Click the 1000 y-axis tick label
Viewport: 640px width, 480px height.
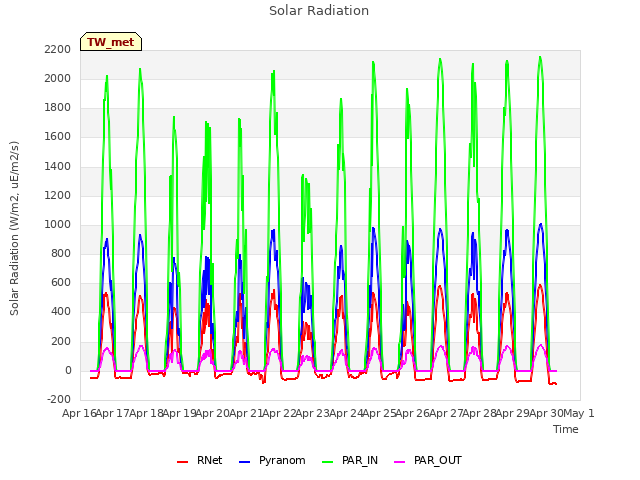pyautogui.click(x=58, y=224)
